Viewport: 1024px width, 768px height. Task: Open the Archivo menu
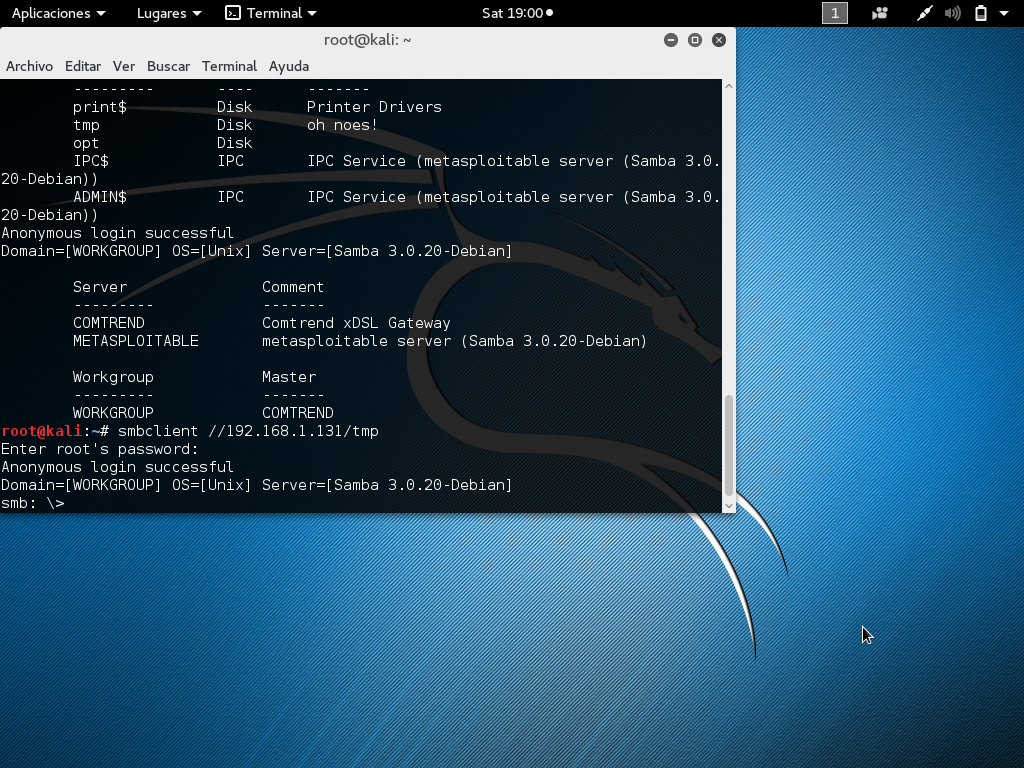29,66
